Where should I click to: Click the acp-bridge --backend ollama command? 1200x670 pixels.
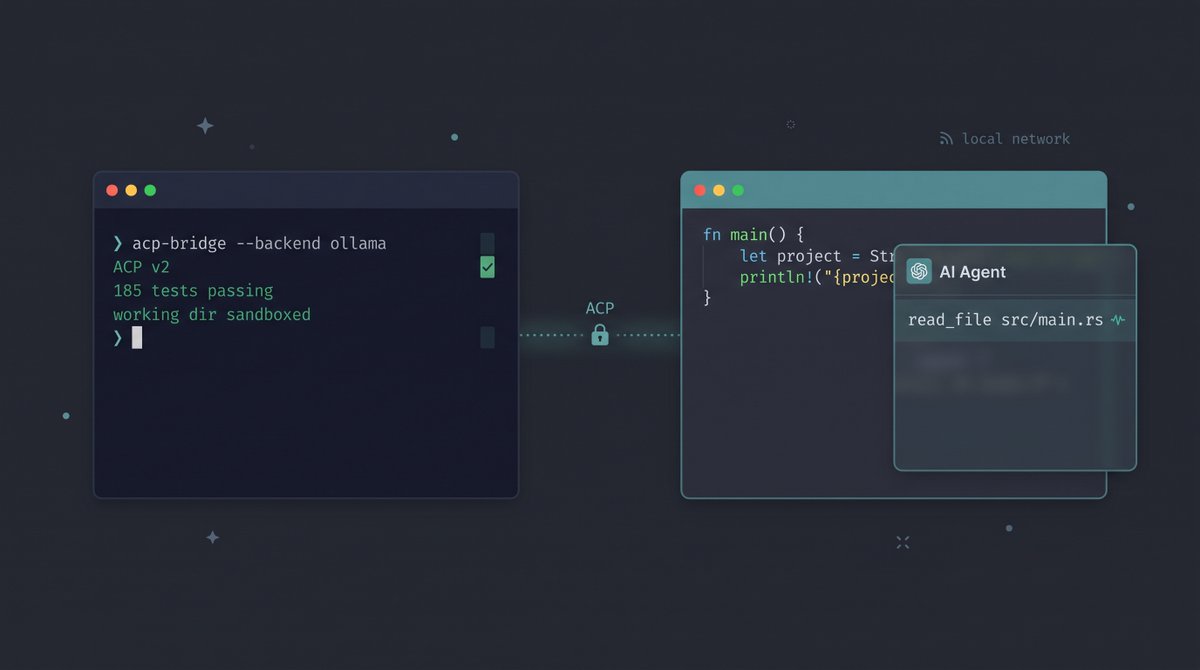259,243
